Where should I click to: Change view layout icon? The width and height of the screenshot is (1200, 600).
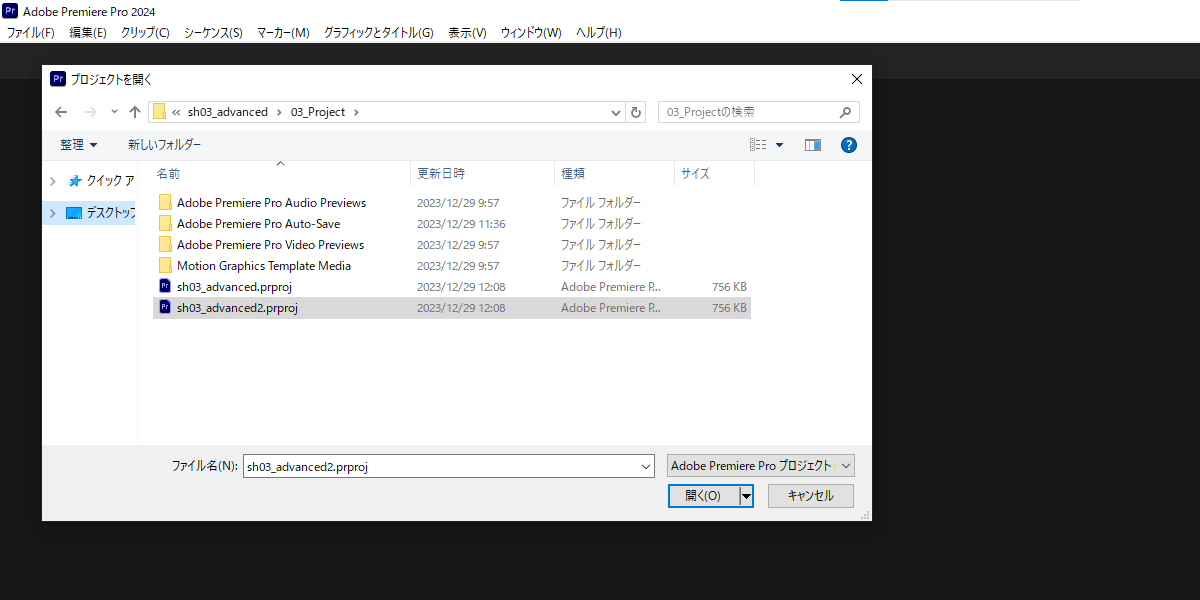pyautogui.click(x=758, y=145)
